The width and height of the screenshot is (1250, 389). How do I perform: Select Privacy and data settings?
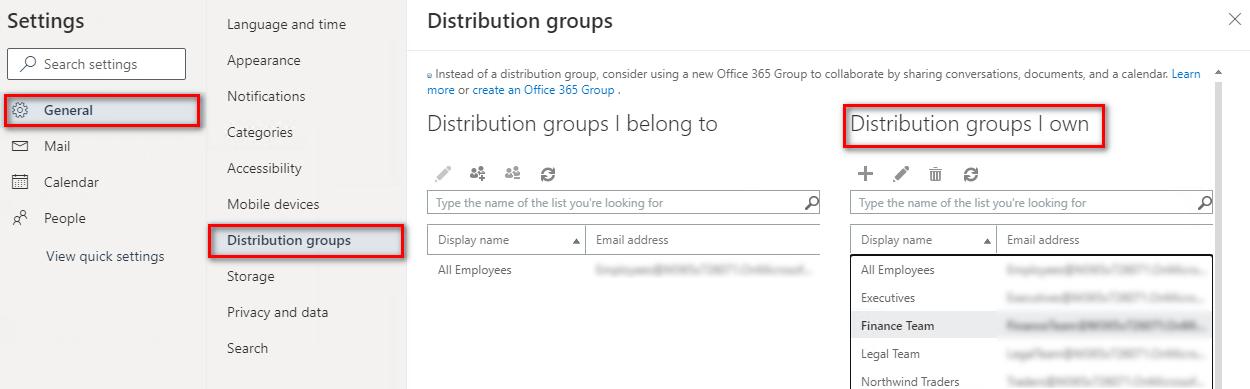(277, 312)
